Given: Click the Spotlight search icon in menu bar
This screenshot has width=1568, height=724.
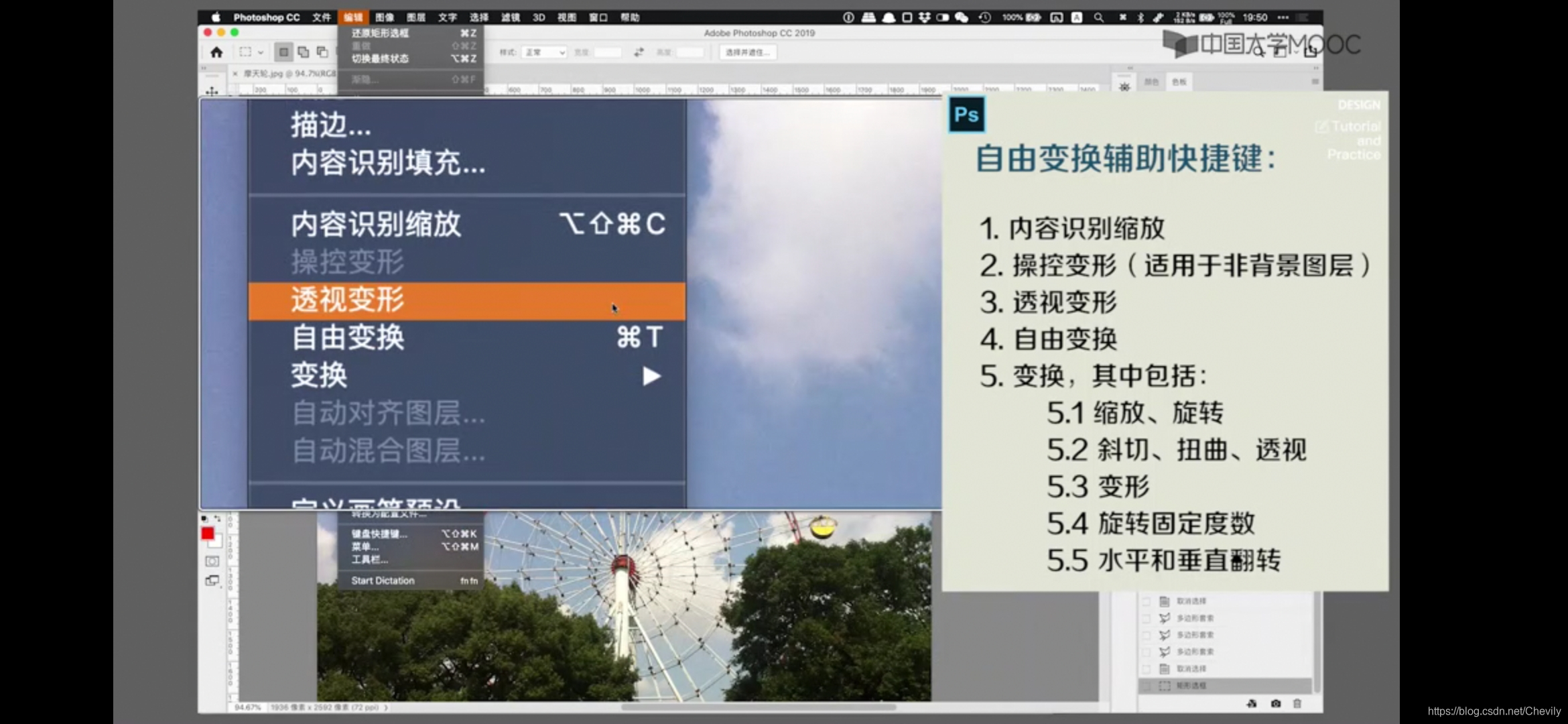Looking at the screenshot, I should (x=1099, y=17).
